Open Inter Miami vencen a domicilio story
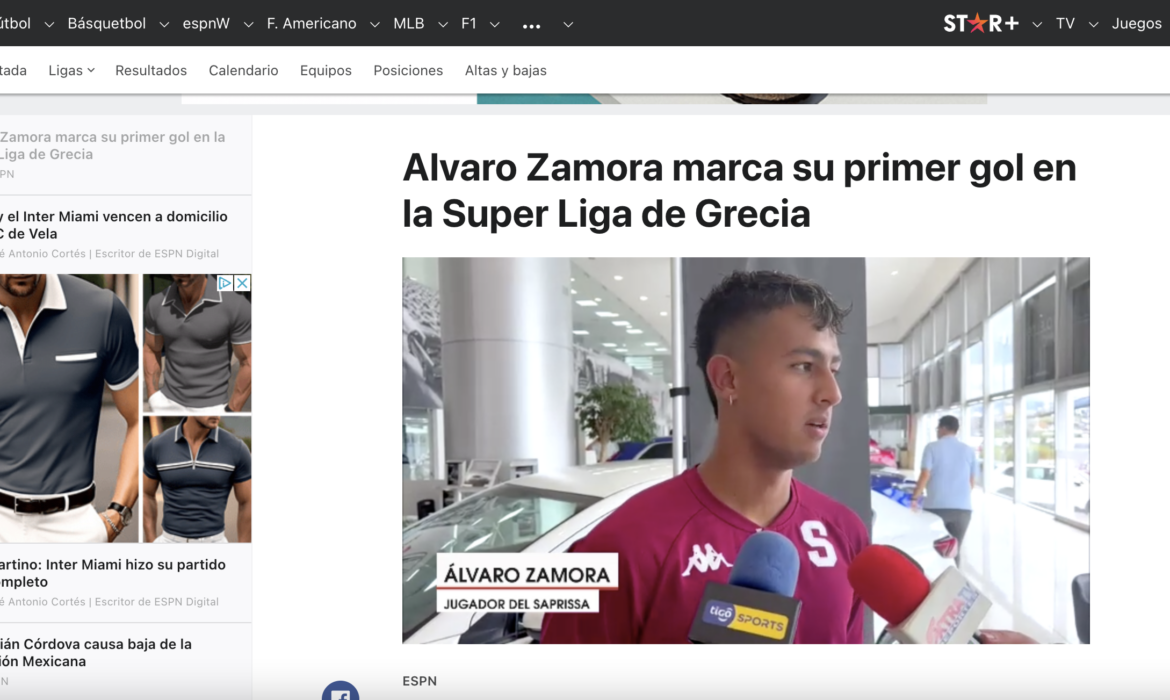 point(113,225)
